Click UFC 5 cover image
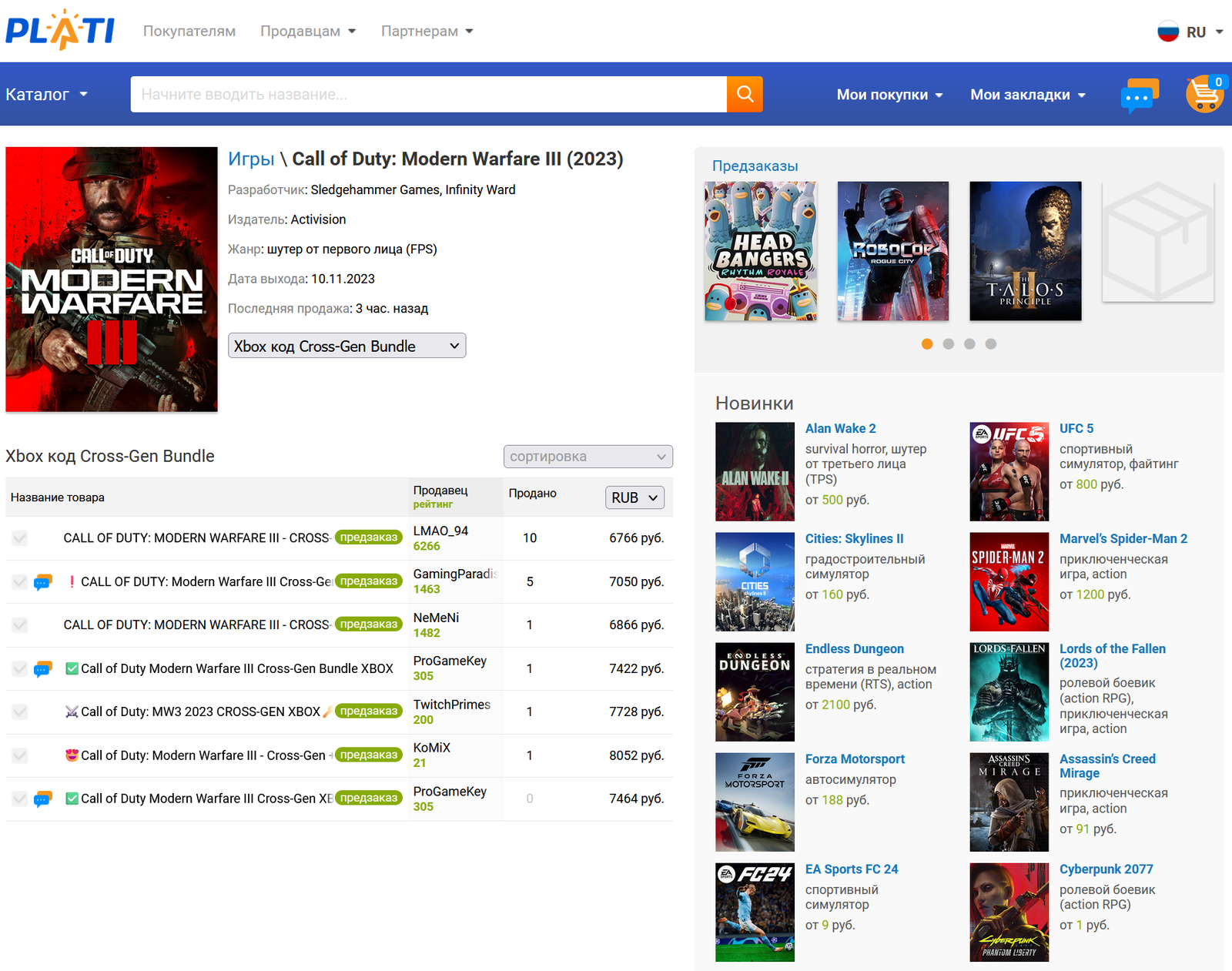The image size is (1232, 971). (1009, 471)
